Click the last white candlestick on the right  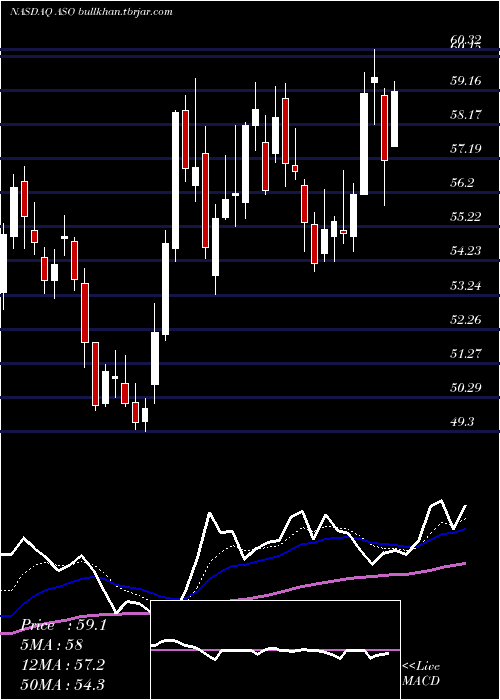(x=394, y=119)
